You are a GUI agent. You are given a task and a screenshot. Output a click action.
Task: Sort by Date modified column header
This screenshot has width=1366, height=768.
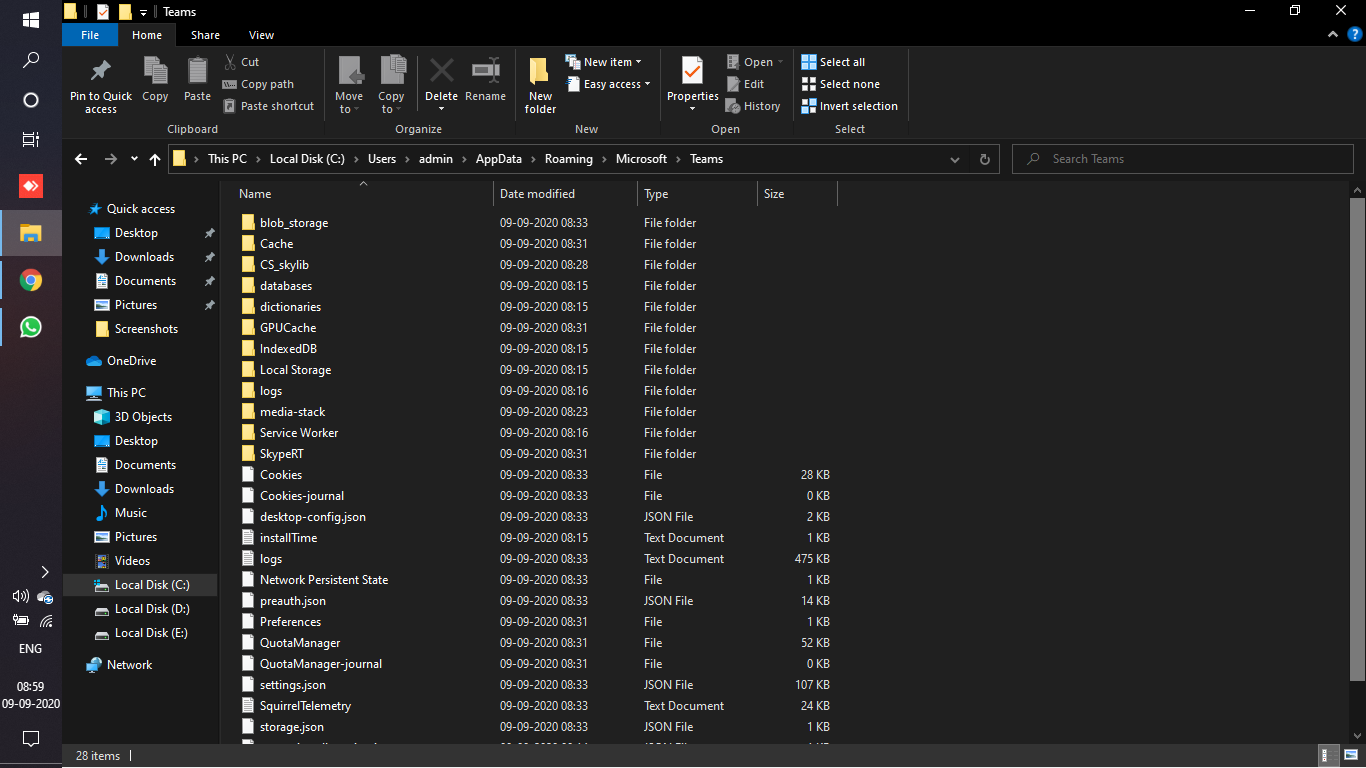565,194
